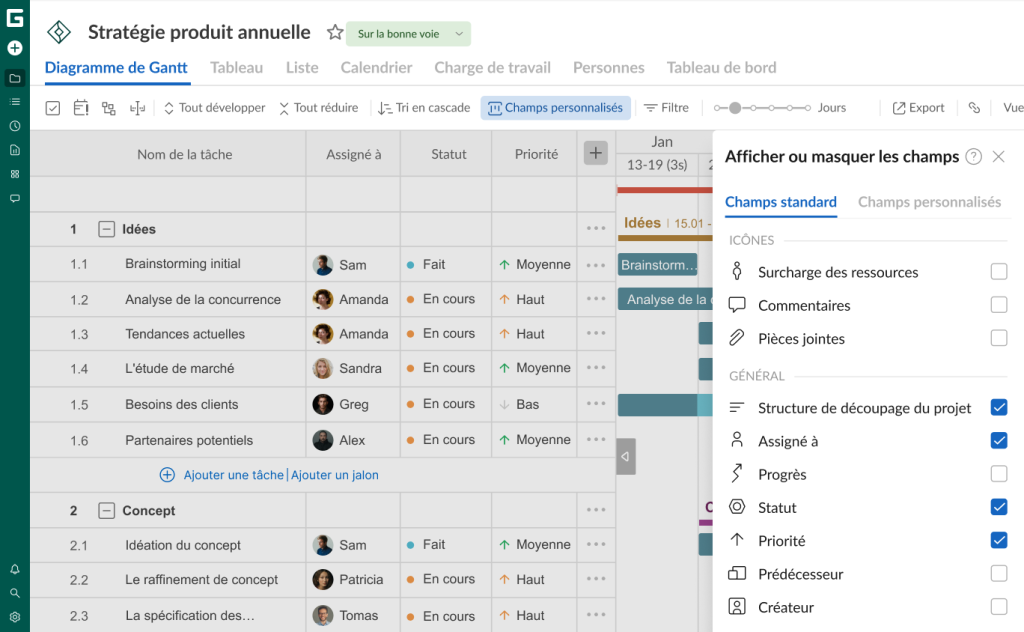This screenshot has width=1024, height=632.
Task: Open more options for Brainstorming initial row
Action: click(x=596, y=265)
